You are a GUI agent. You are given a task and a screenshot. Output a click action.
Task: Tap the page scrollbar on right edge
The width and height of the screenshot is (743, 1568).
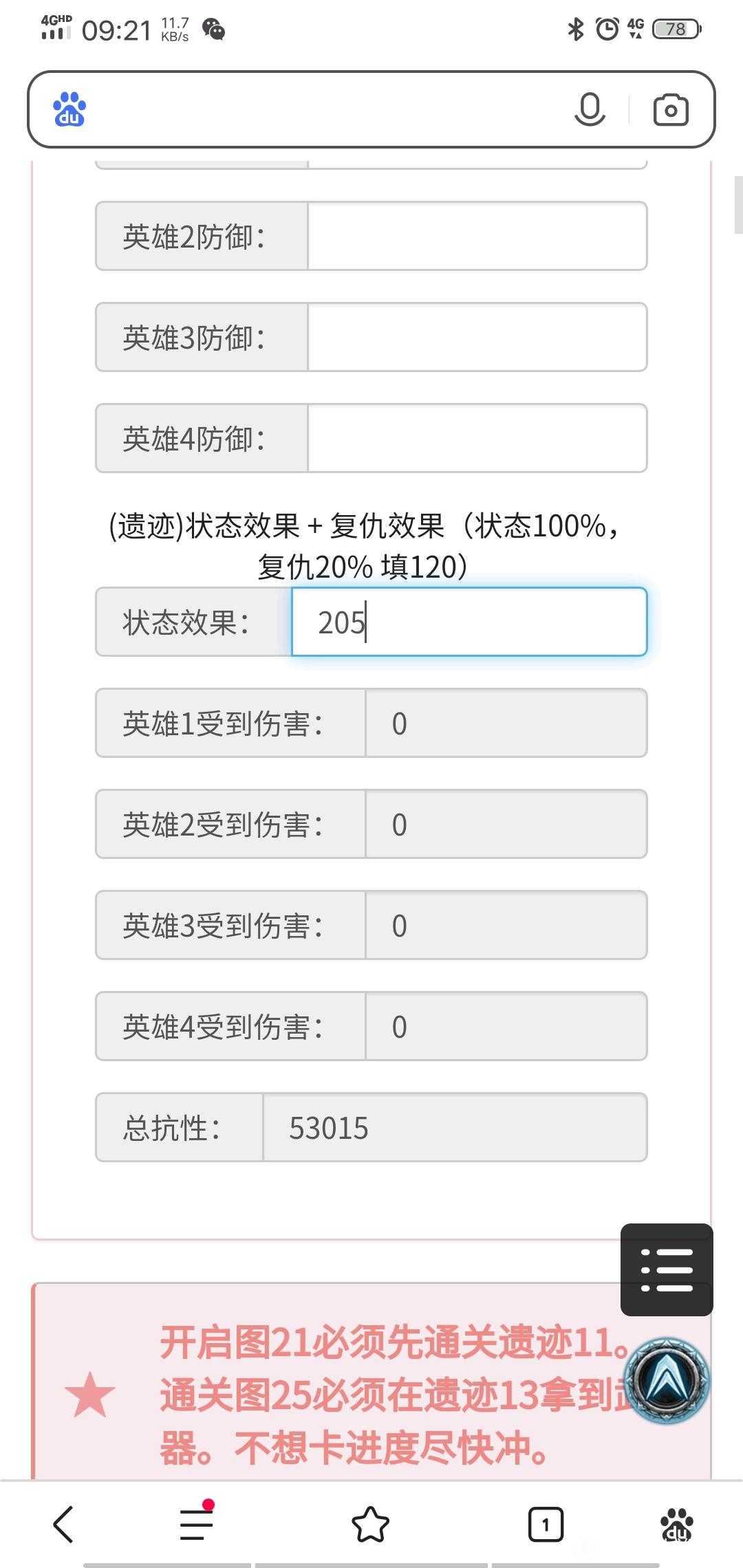738,205
